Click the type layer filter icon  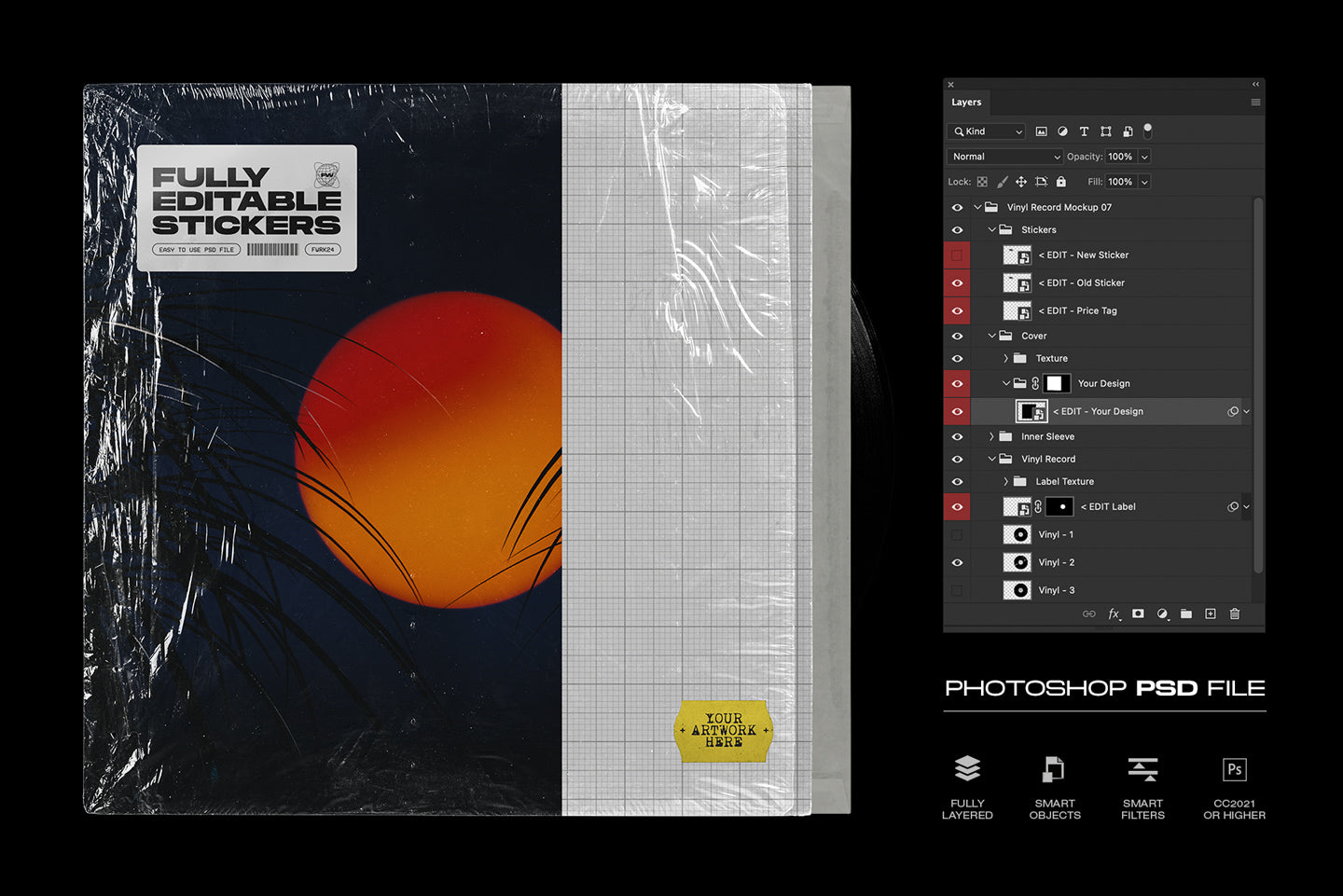1084,131
